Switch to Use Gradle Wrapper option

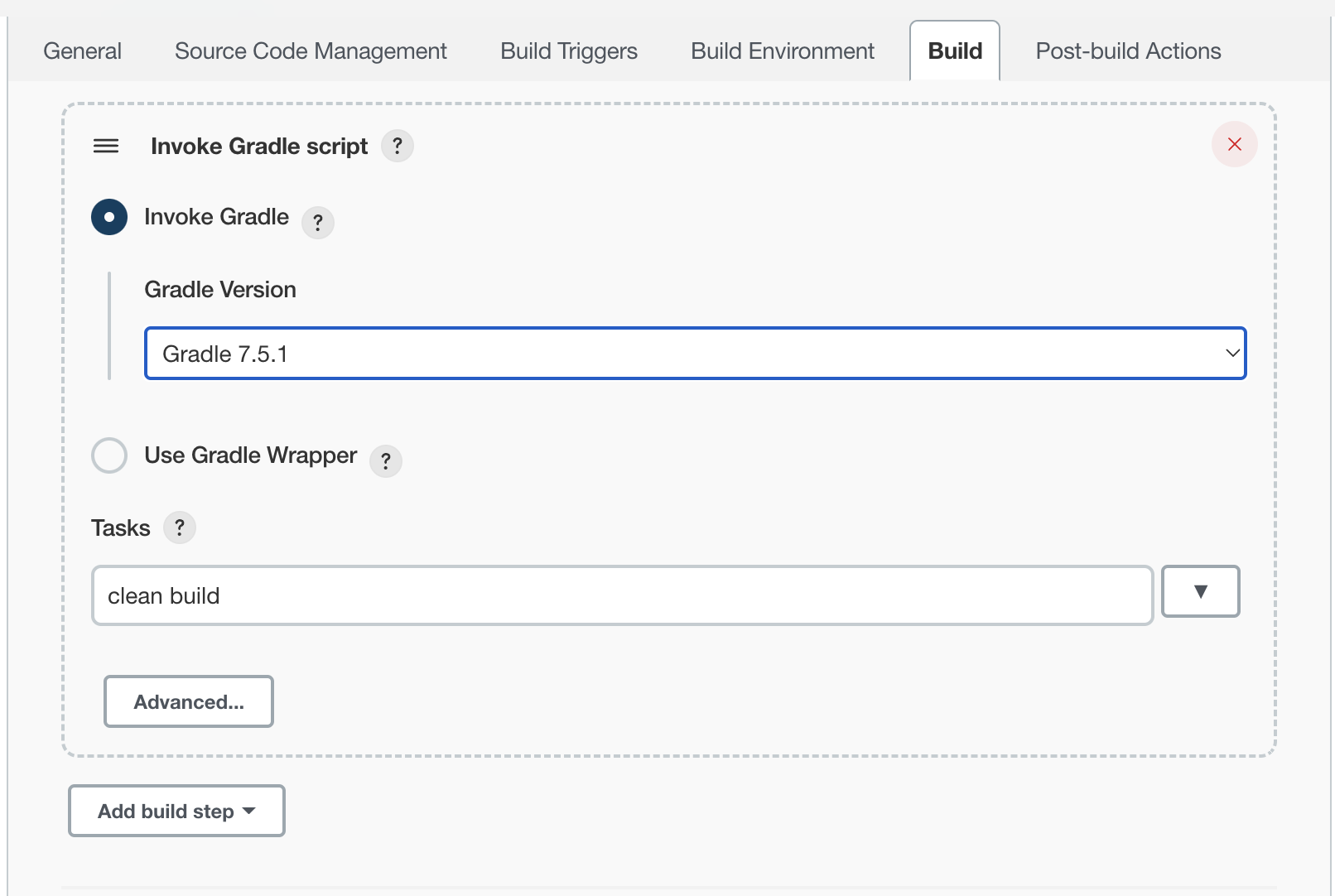point(108,455)
